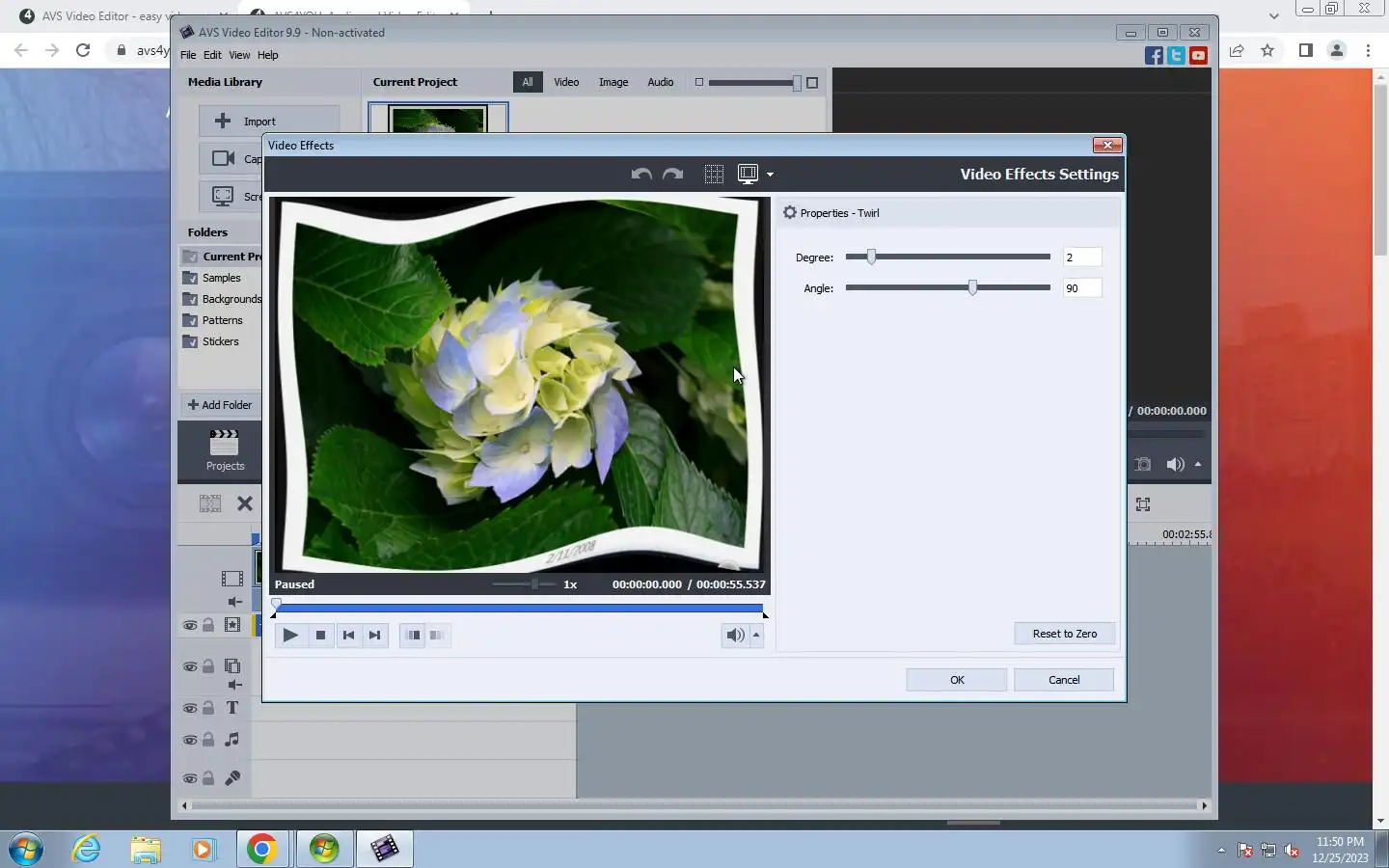
Task: Click the Reset to Zero button
Action: click(1065, 634)
